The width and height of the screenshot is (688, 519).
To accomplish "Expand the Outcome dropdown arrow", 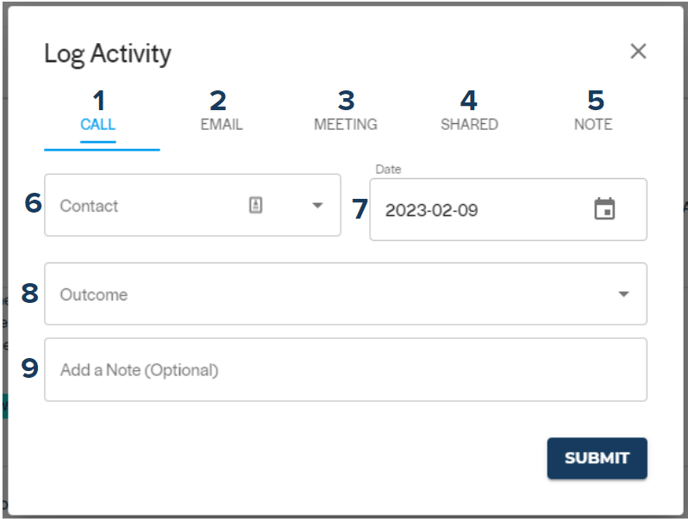I will click(x=624, y=294).
